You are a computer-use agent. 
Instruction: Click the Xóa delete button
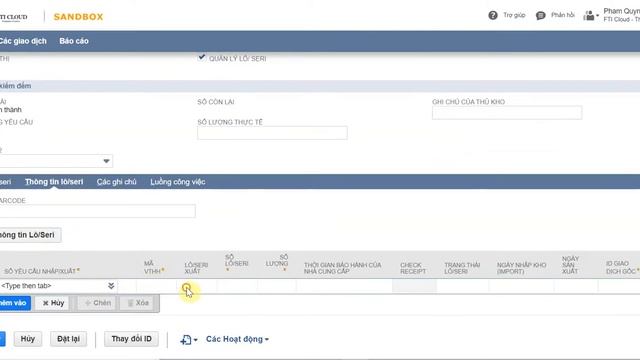click(x=138, y=303)
